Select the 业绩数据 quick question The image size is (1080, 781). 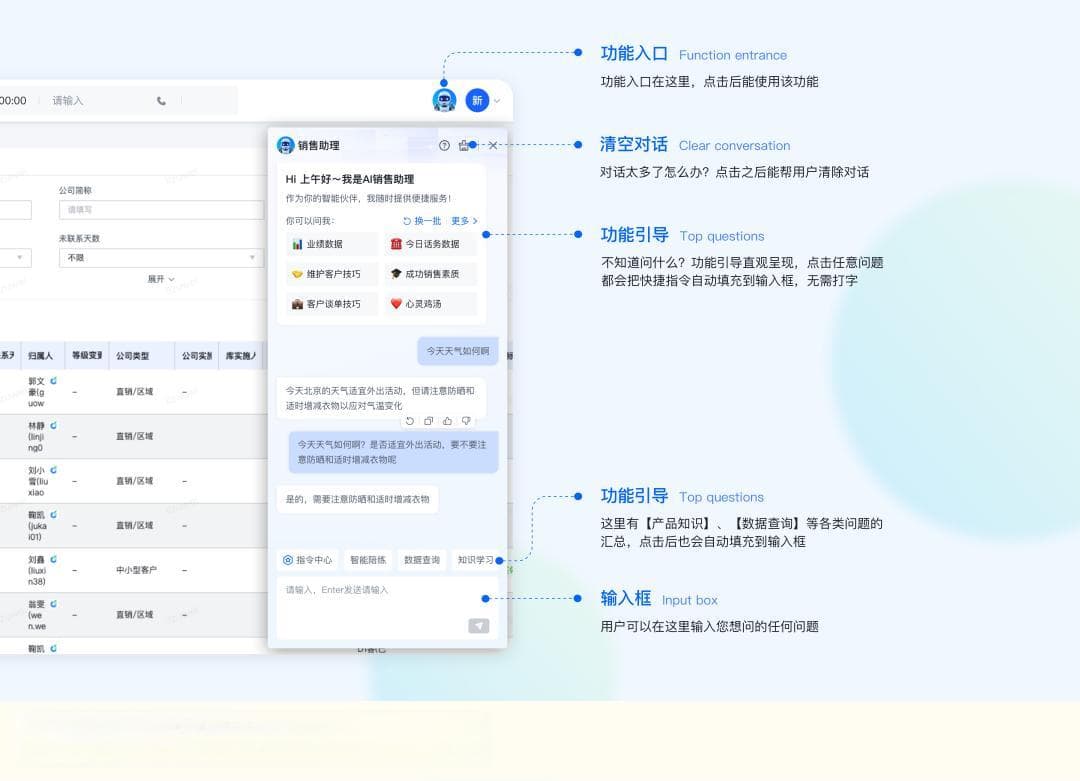click(x=331, y=244)
